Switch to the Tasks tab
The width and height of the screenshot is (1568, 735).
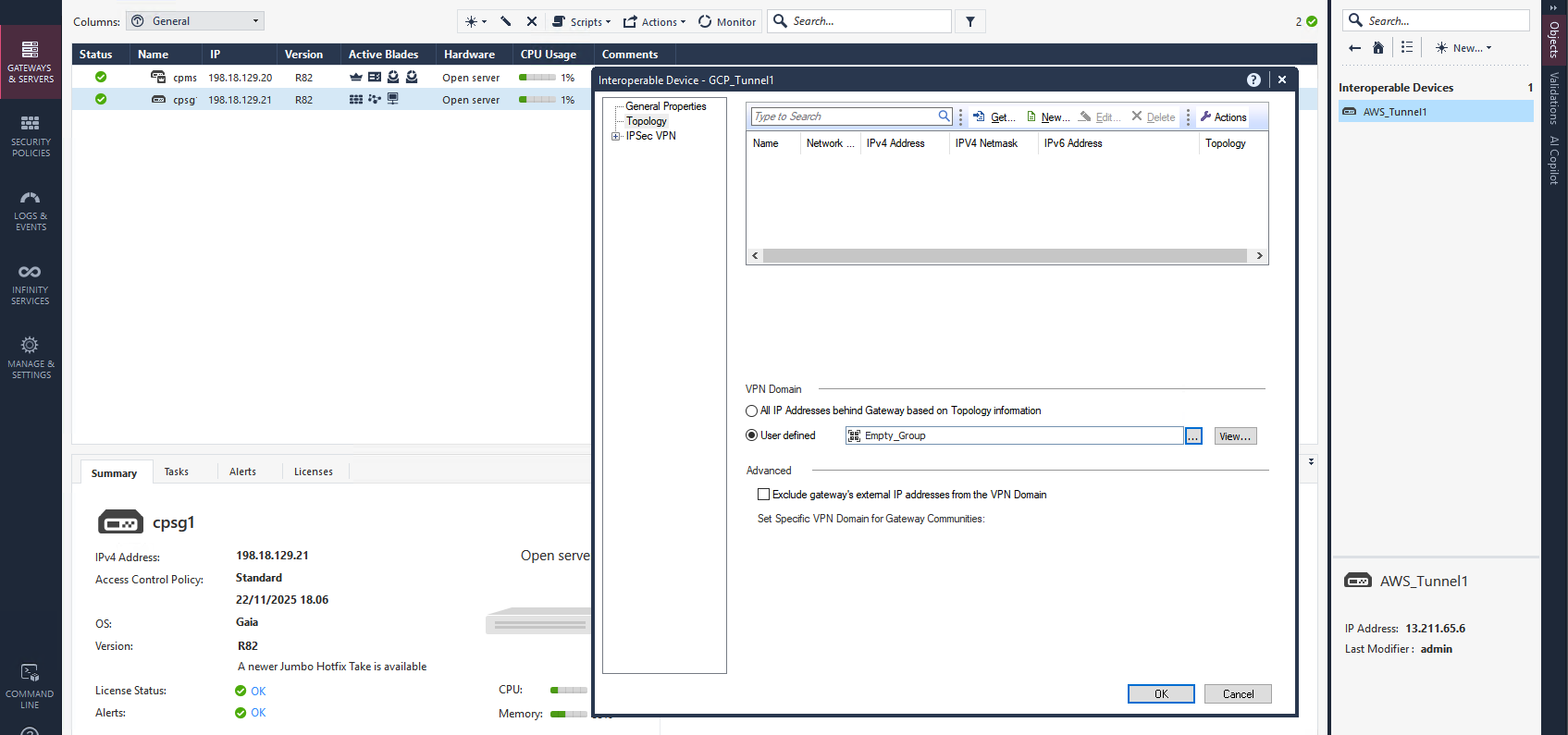[x=176, y=472]
